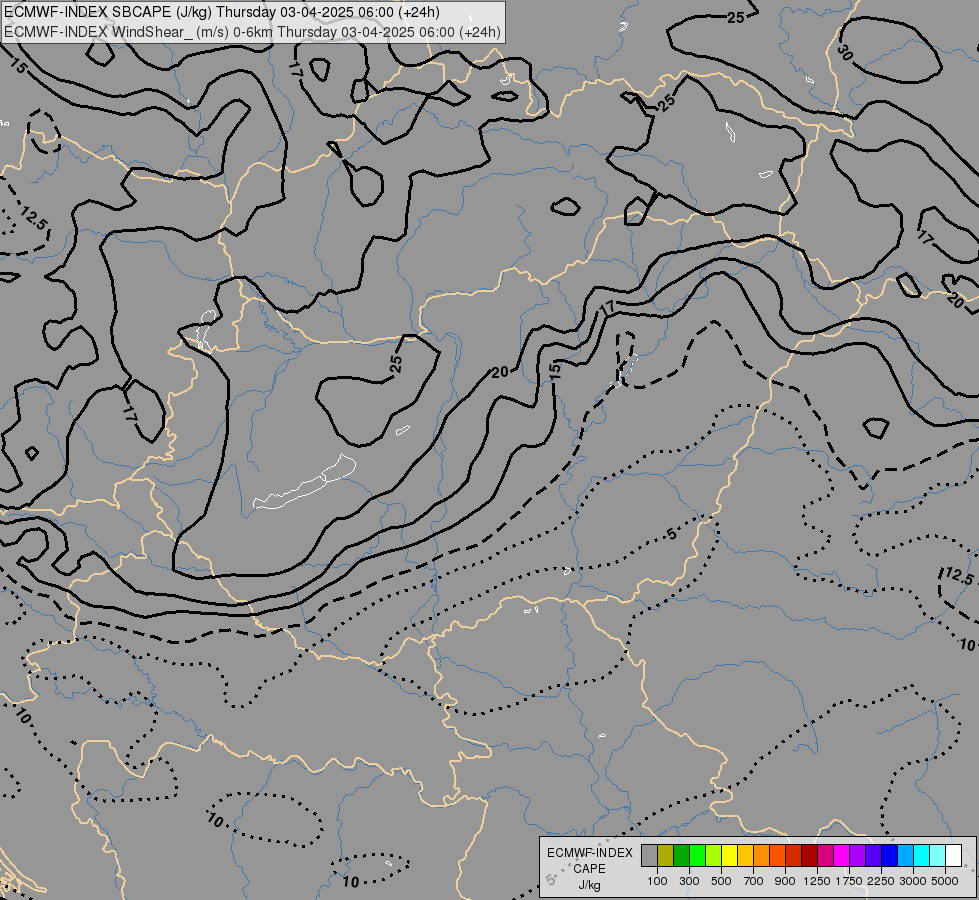Click the 1250 legend scale label

click(x=817, y=881)
